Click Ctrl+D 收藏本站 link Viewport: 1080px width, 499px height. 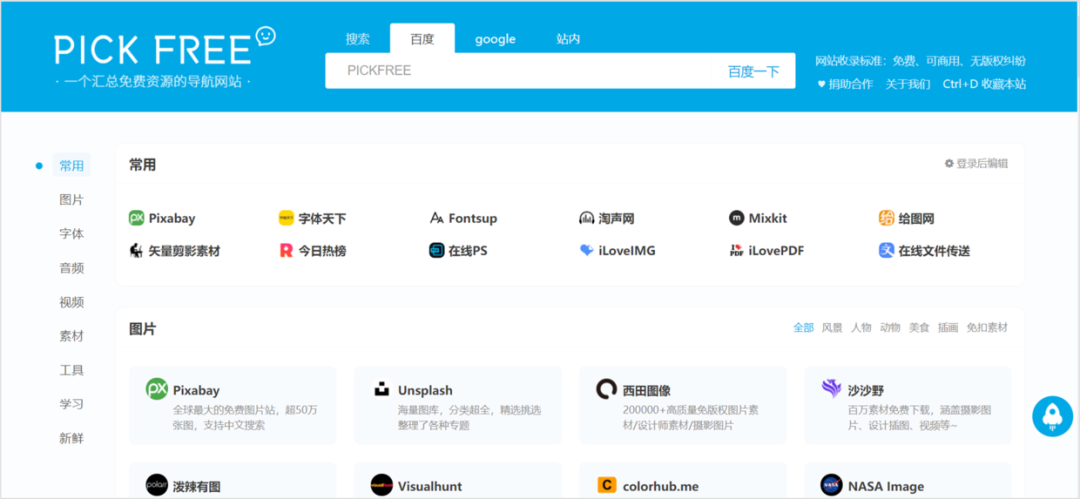[984, 84]
